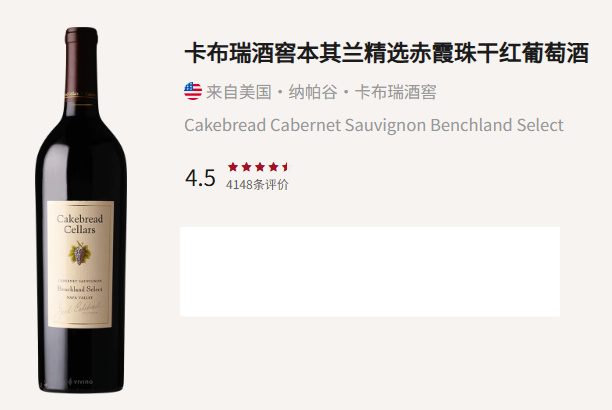Click the first red rating star
Screen dimensions: 612x410
(x=233, y=167)
